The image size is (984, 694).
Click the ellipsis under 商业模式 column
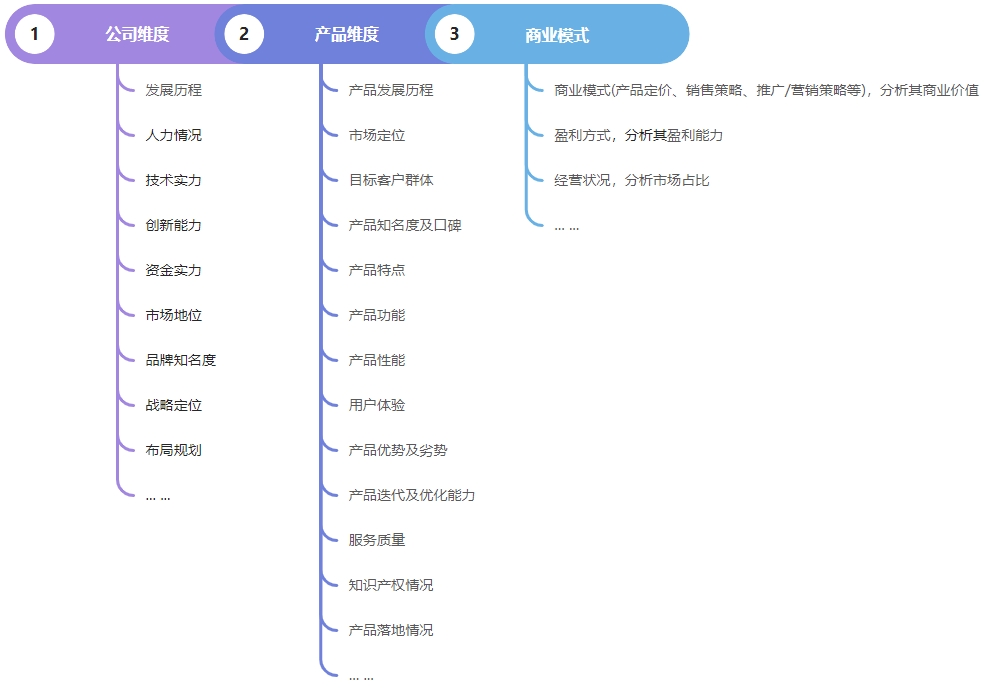coord(566,226)
